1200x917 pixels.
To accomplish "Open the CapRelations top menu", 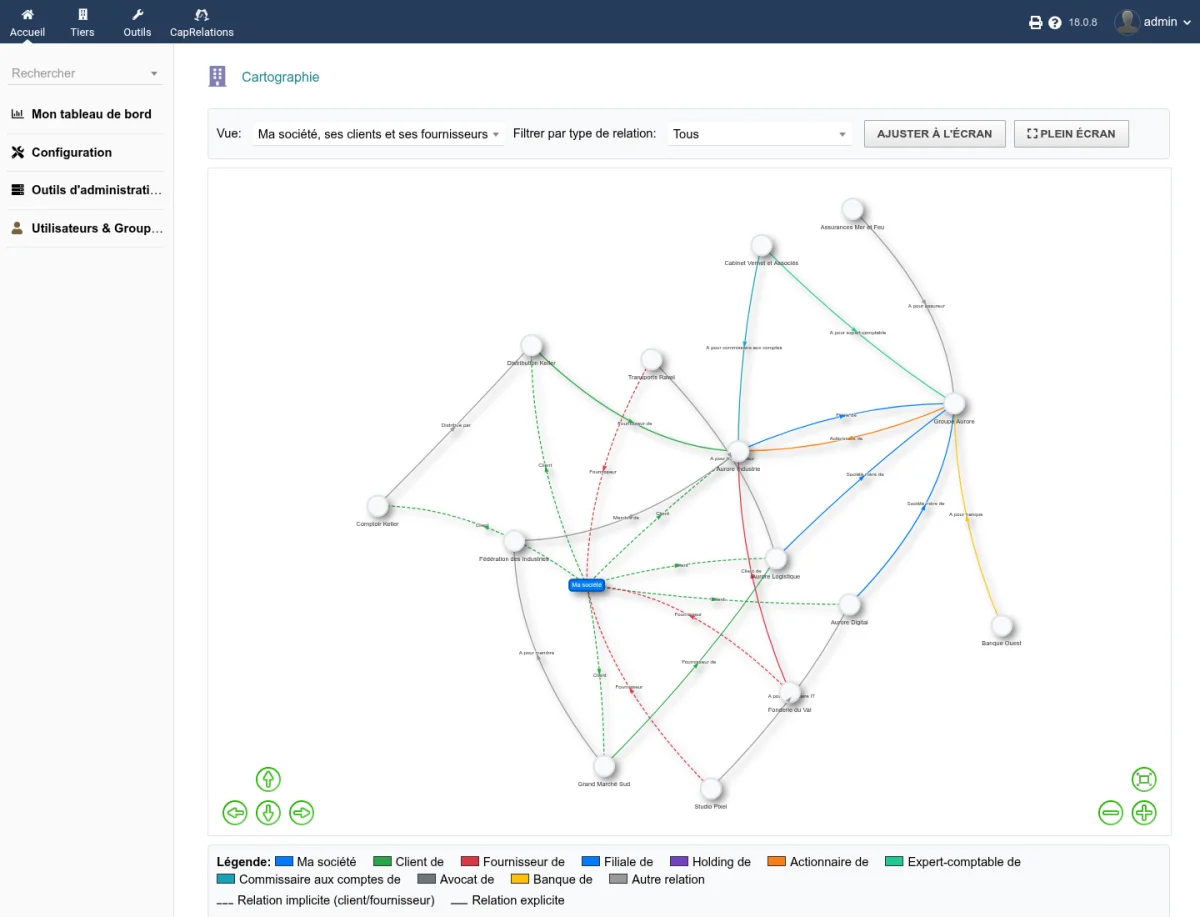I will coord(202,22).
